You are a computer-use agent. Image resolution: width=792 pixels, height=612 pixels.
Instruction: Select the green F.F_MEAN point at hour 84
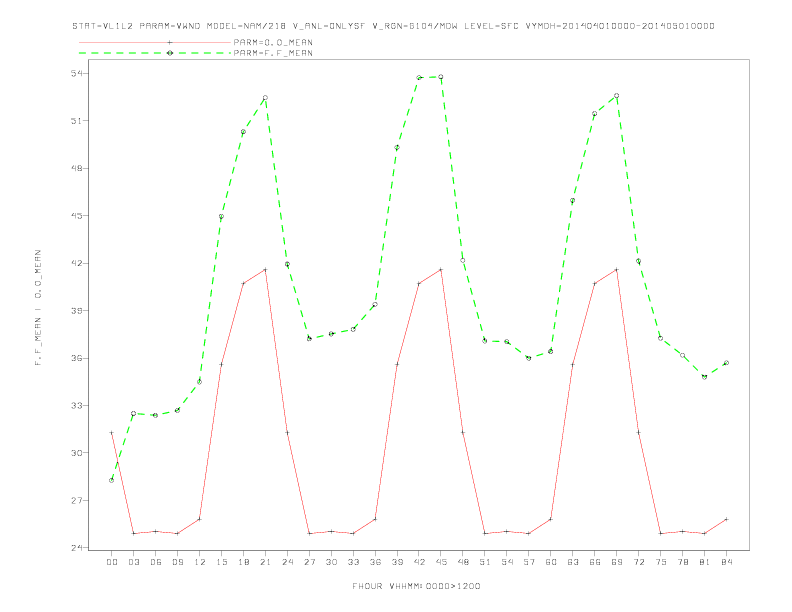click(726, 363)
